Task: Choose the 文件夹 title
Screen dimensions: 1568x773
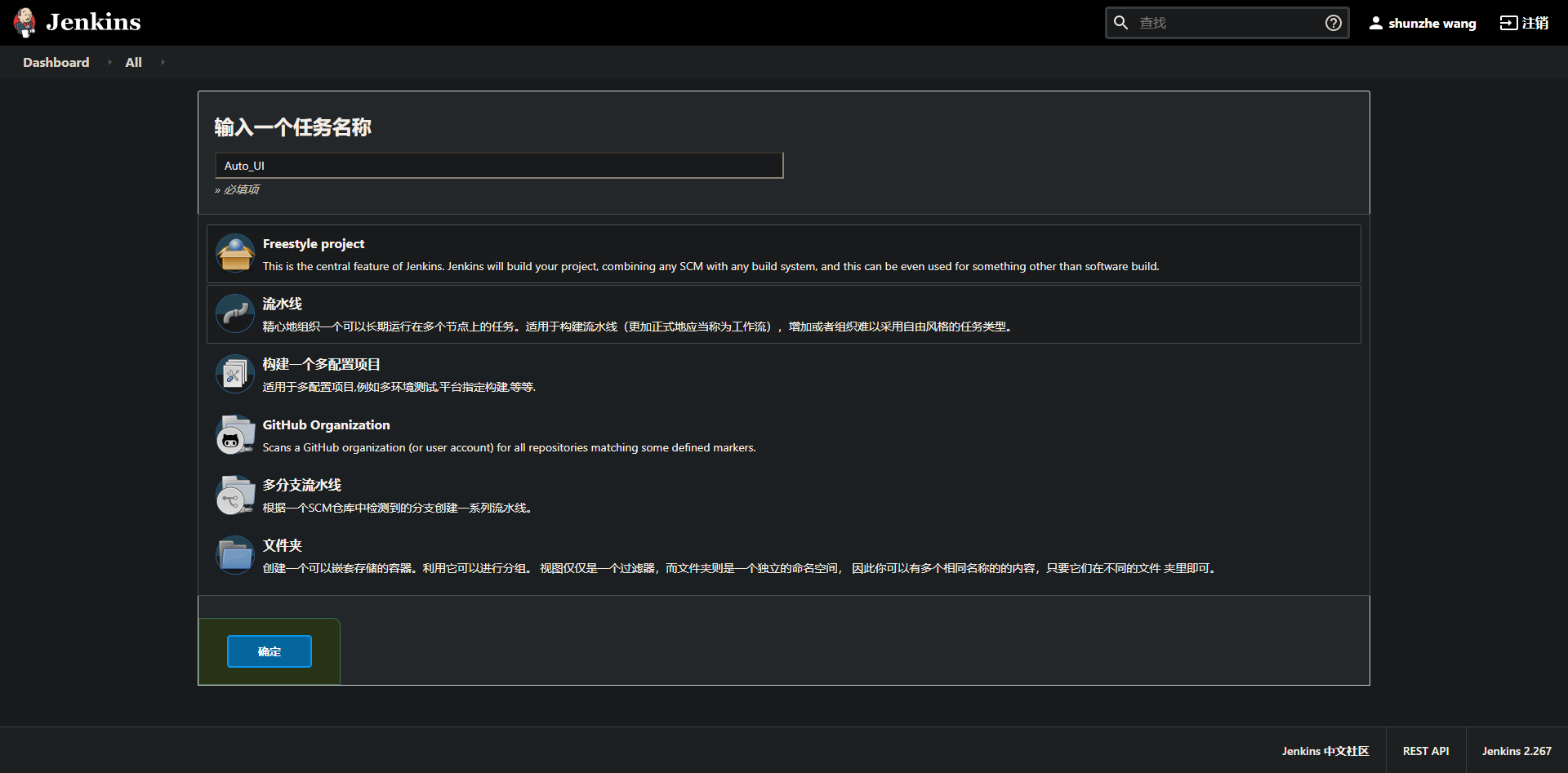Action: click(283, 545)
